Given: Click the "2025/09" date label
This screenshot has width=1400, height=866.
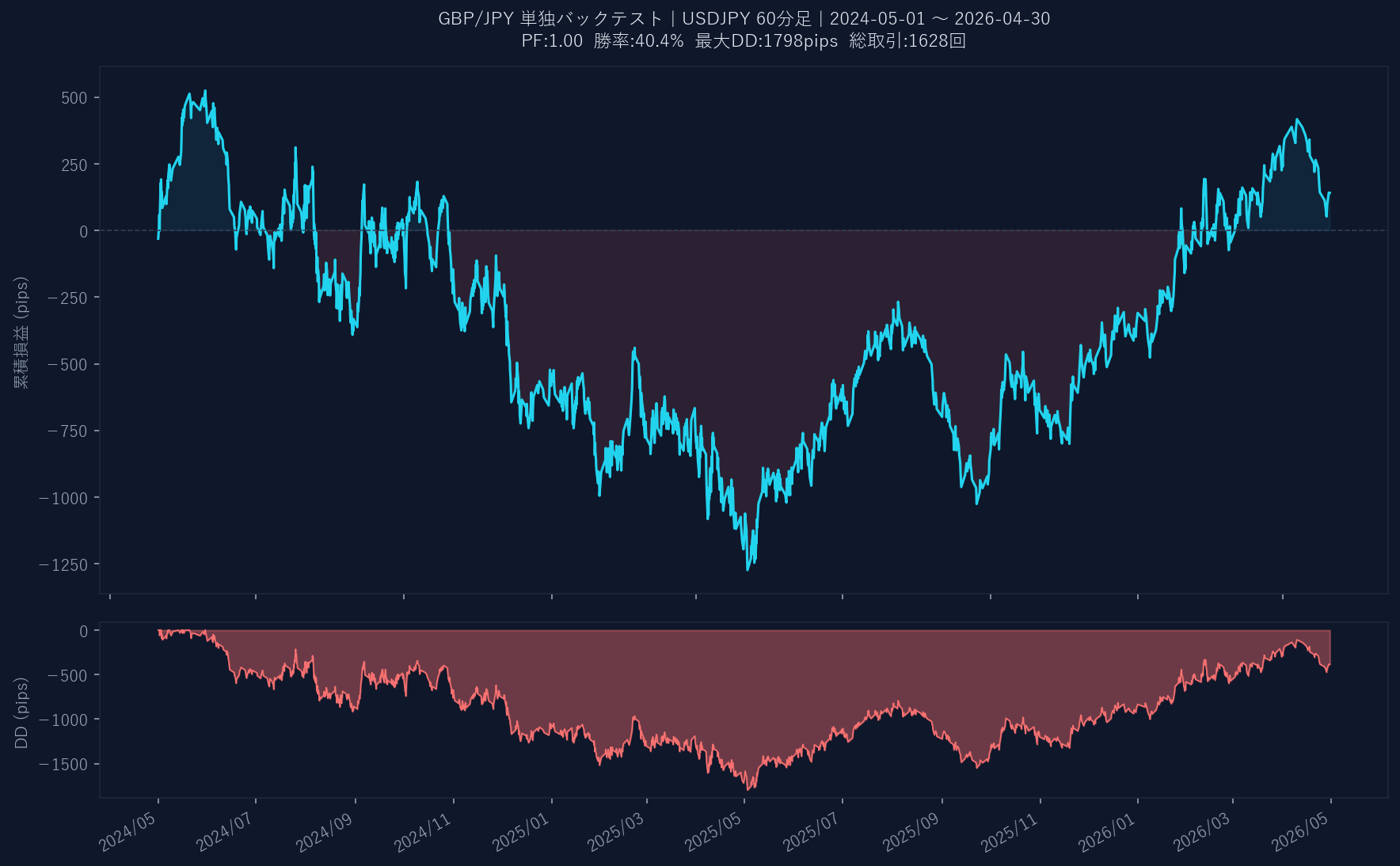Looking at the screenshot, I should click(x=913, y=831).
